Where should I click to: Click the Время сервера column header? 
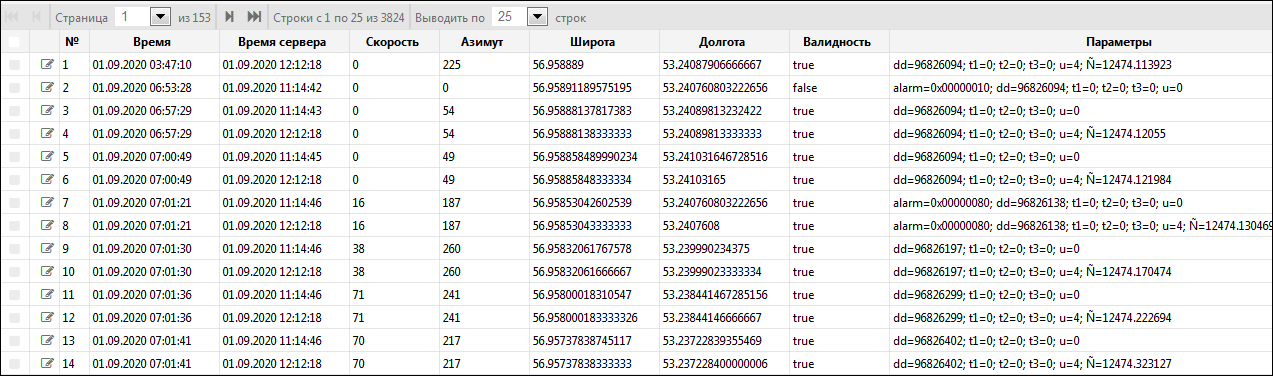pos(284,42)
